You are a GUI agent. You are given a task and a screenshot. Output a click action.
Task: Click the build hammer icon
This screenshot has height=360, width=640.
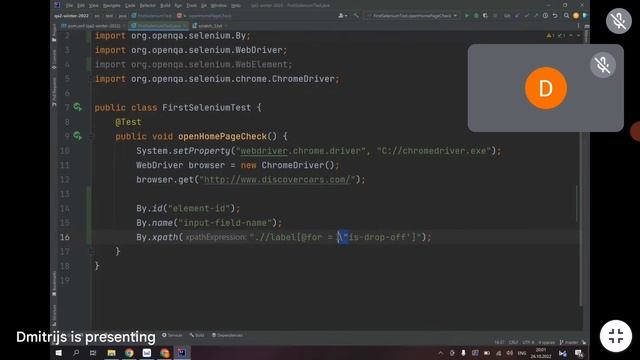[x=356, y=16]
